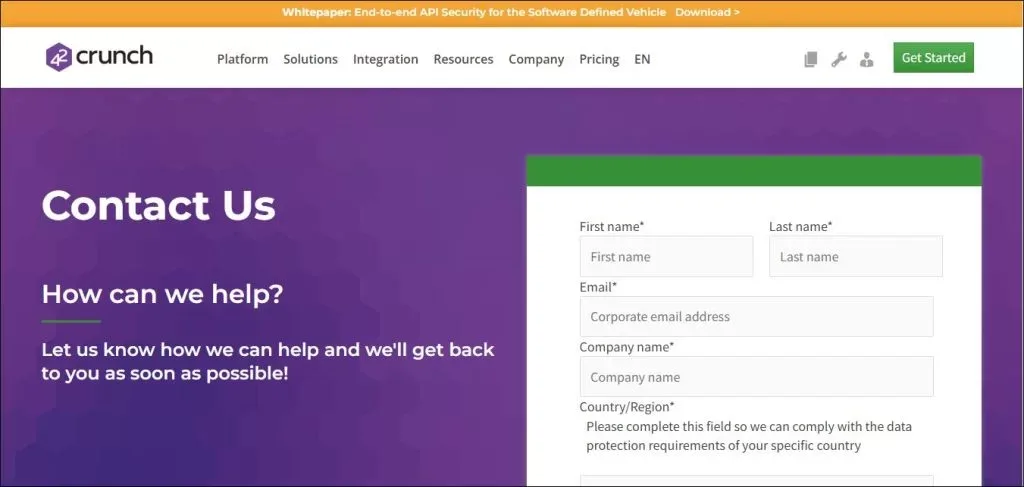
Task: Open the user account icon
Action: click(867, 59)
